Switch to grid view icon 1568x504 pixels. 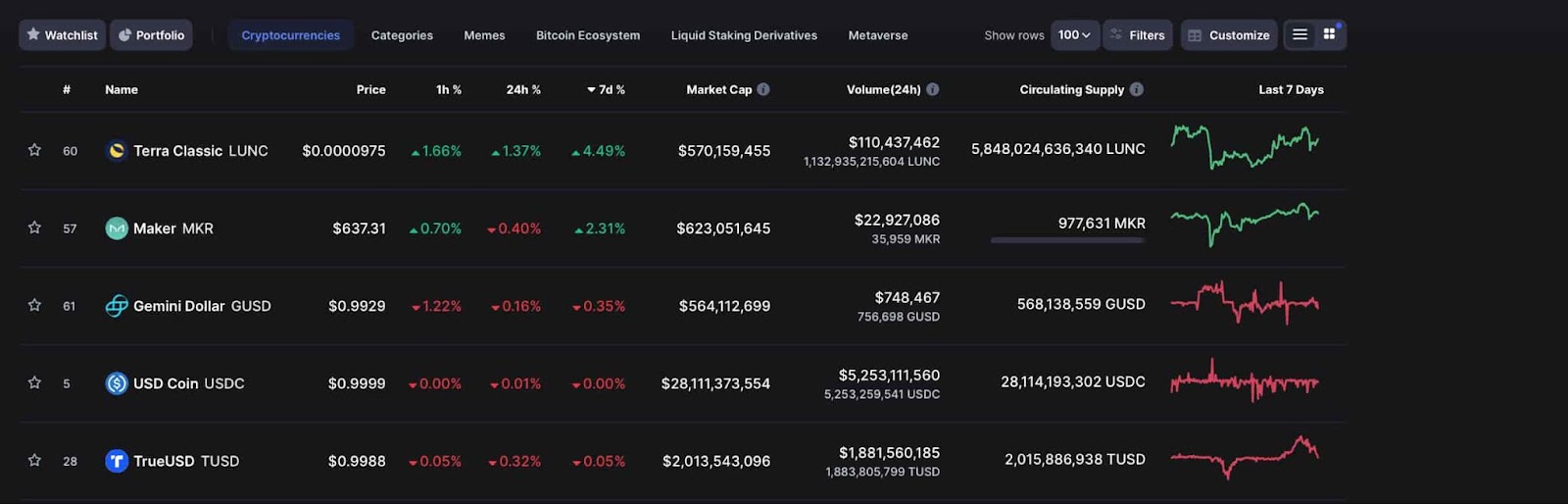click(1330, 34)
